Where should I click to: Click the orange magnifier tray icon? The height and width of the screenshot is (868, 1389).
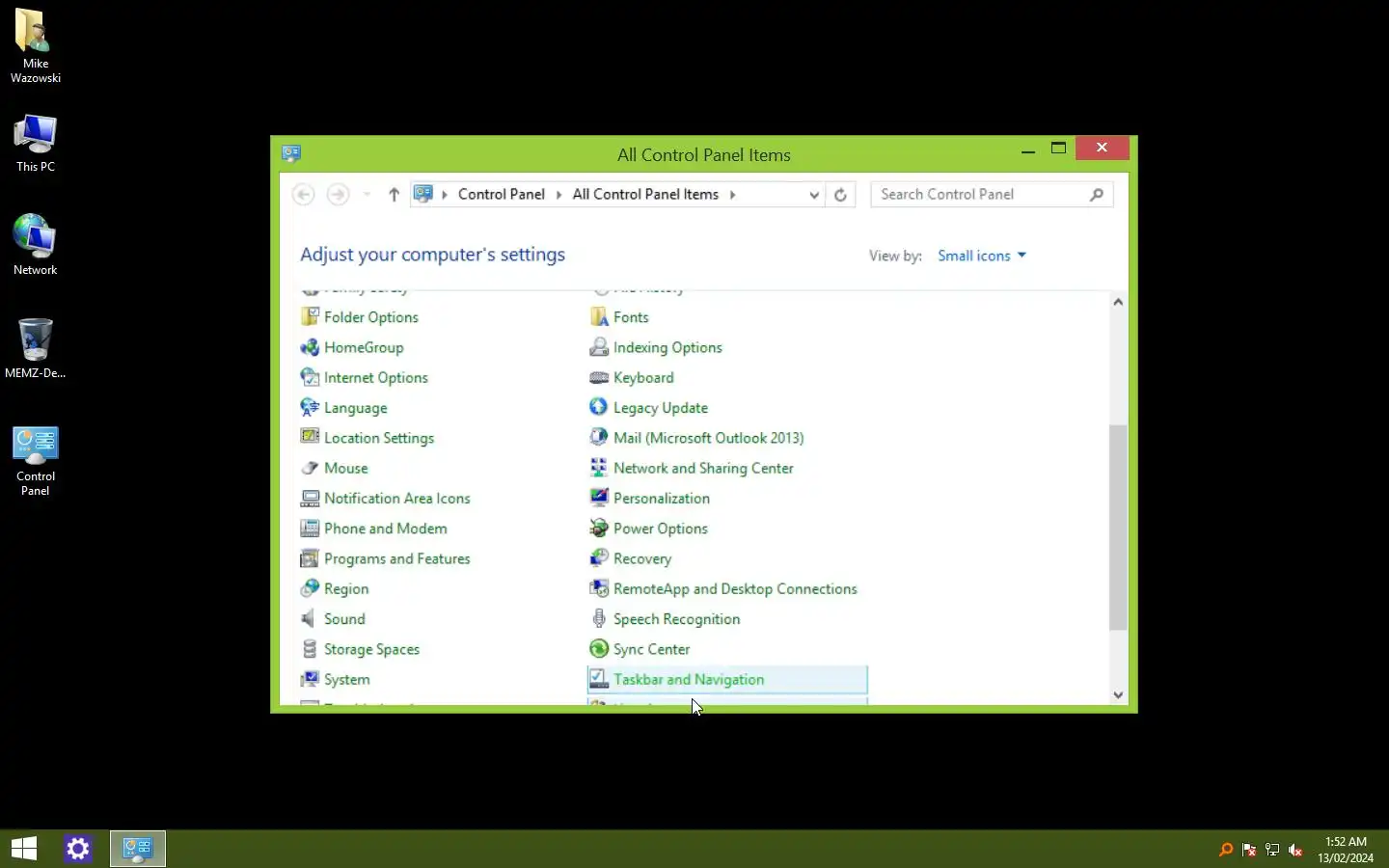click(1226, 850)
